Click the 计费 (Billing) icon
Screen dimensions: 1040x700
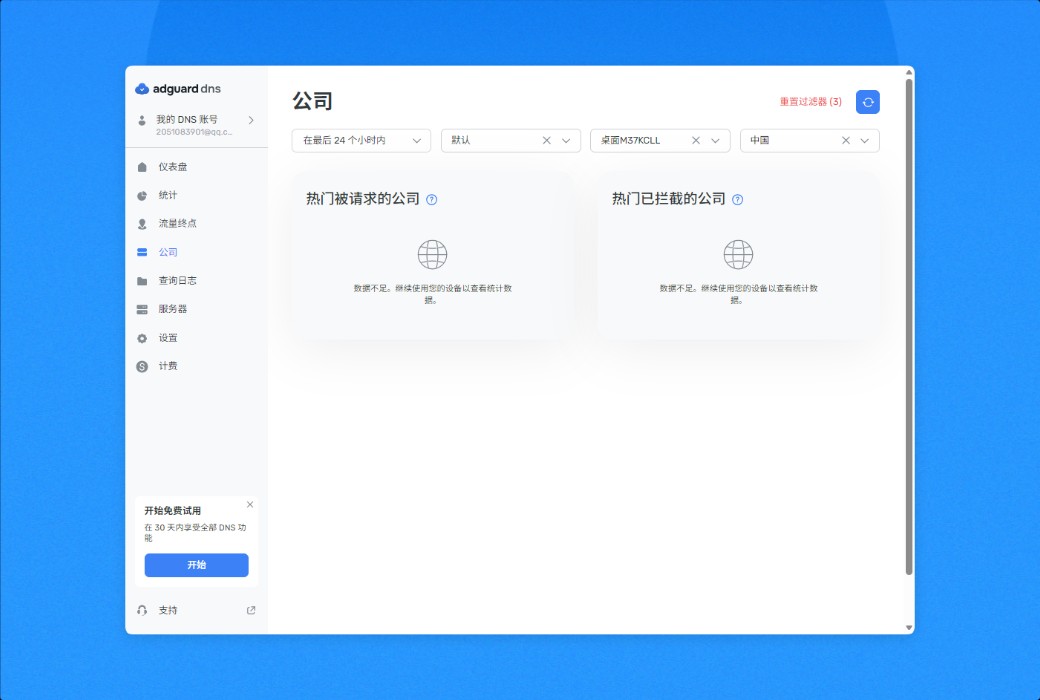141,366
